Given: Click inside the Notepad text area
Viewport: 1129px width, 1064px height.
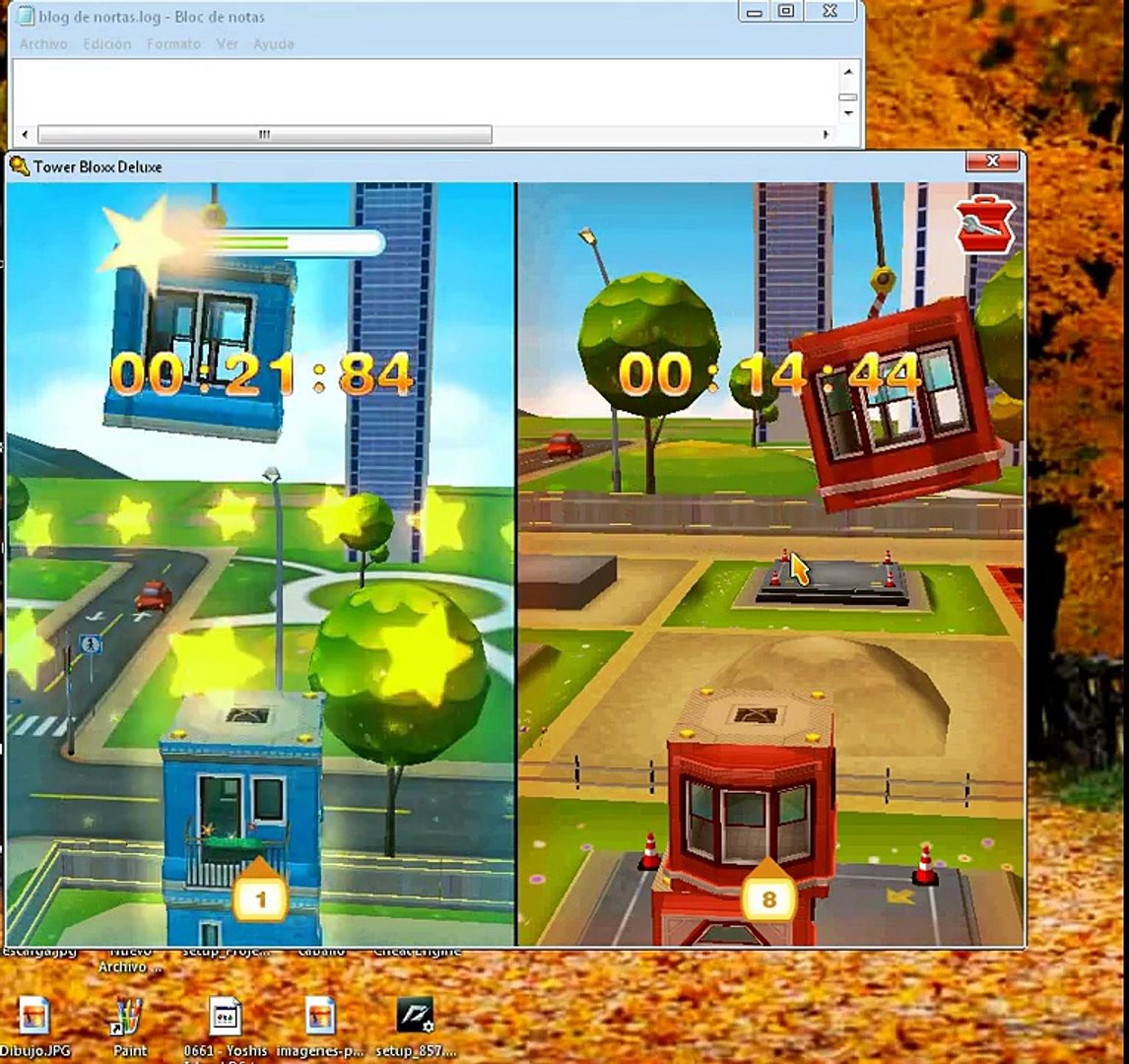Looking at the screenshot, I should [425, 93].
